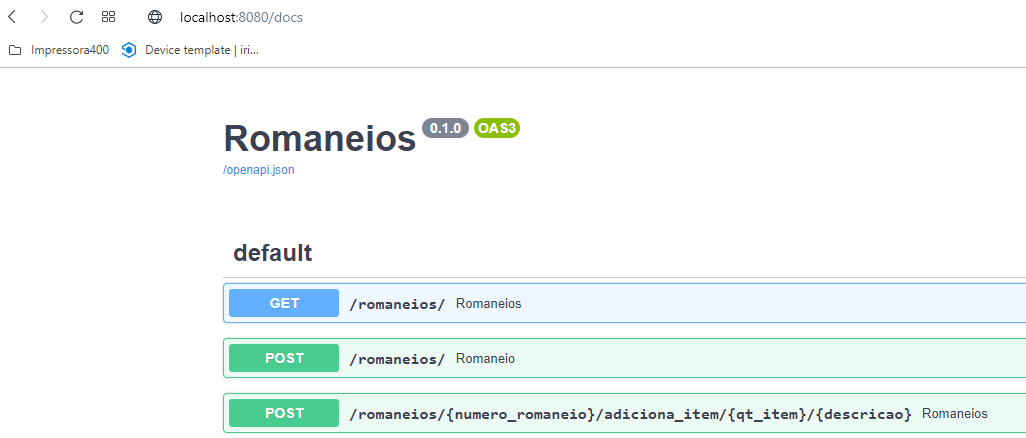Open the Device template bookmark
This screenshot has width=1026, height=438.
[x=190, y=50]
